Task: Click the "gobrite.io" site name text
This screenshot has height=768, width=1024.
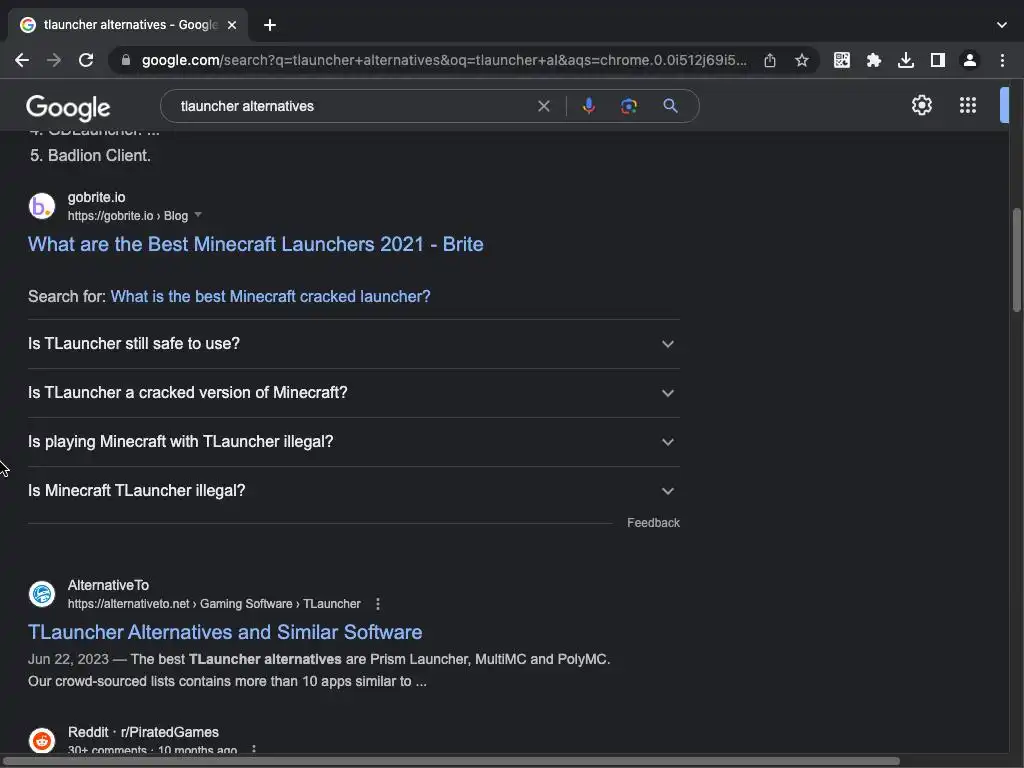Action: click(97, 197)
